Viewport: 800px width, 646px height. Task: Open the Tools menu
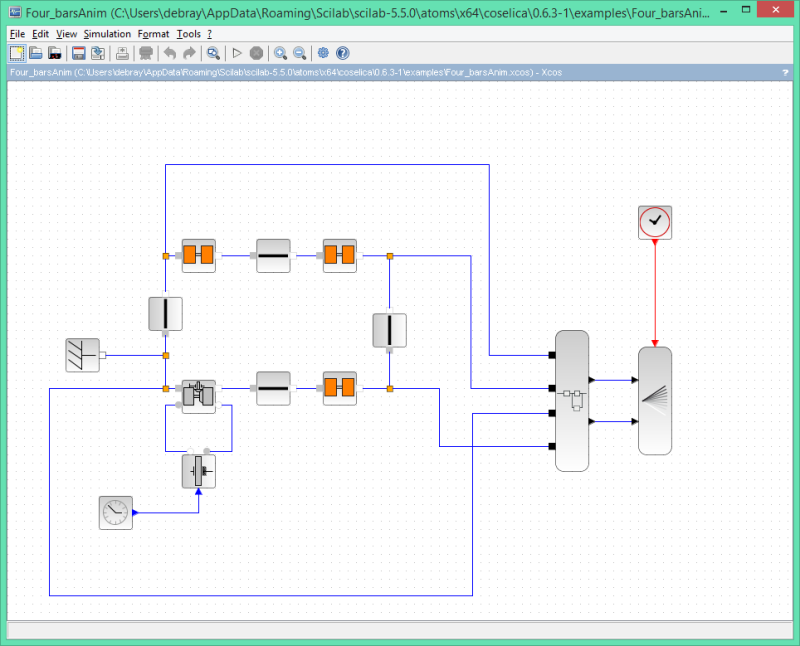(x=189, y=34)
